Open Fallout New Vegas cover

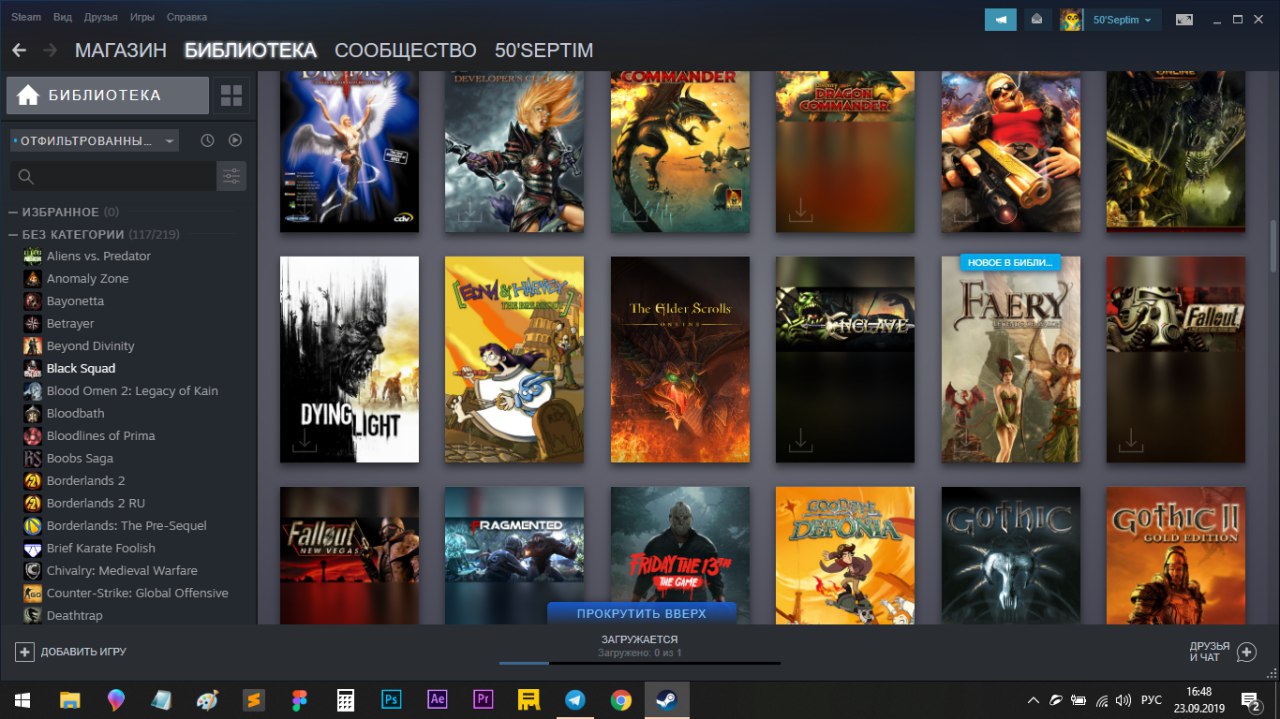coord(349,555)
